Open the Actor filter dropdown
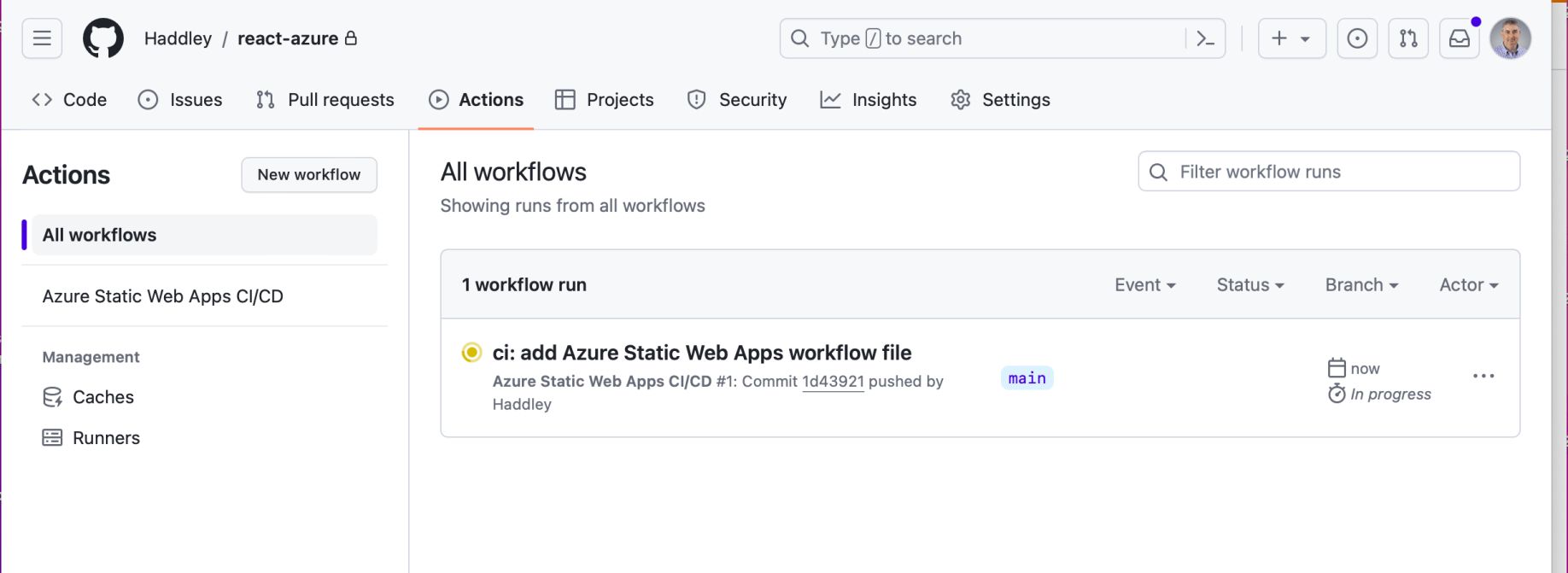Viewport: 1568px width, 573px height. tap(1469, 285)
